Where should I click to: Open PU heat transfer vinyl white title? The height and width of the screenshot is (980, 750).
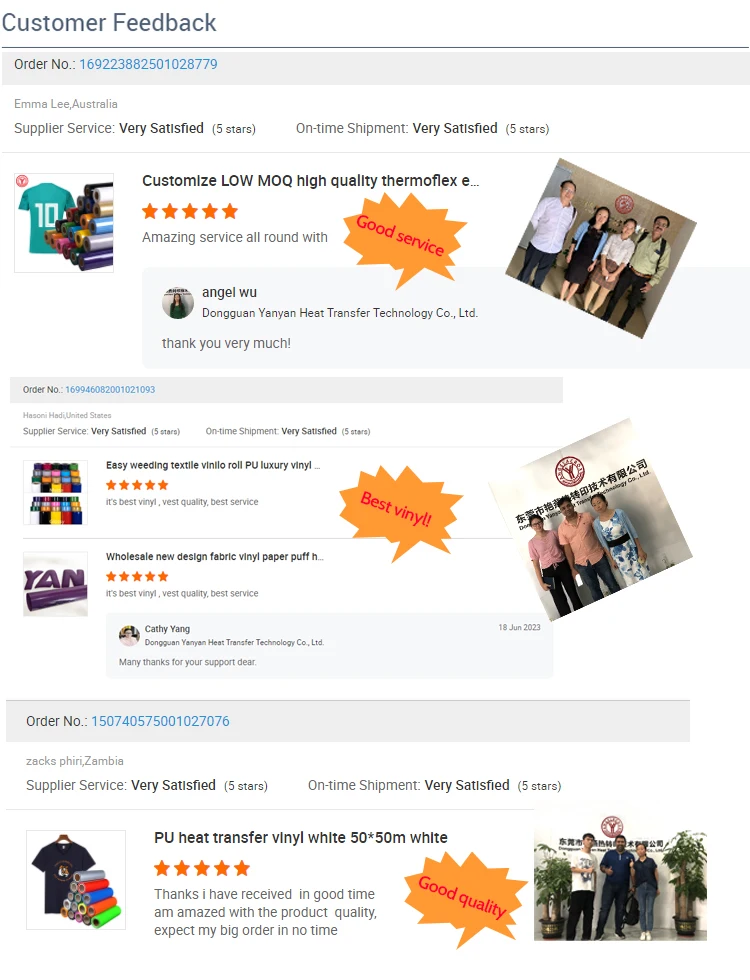pos(301,838)
